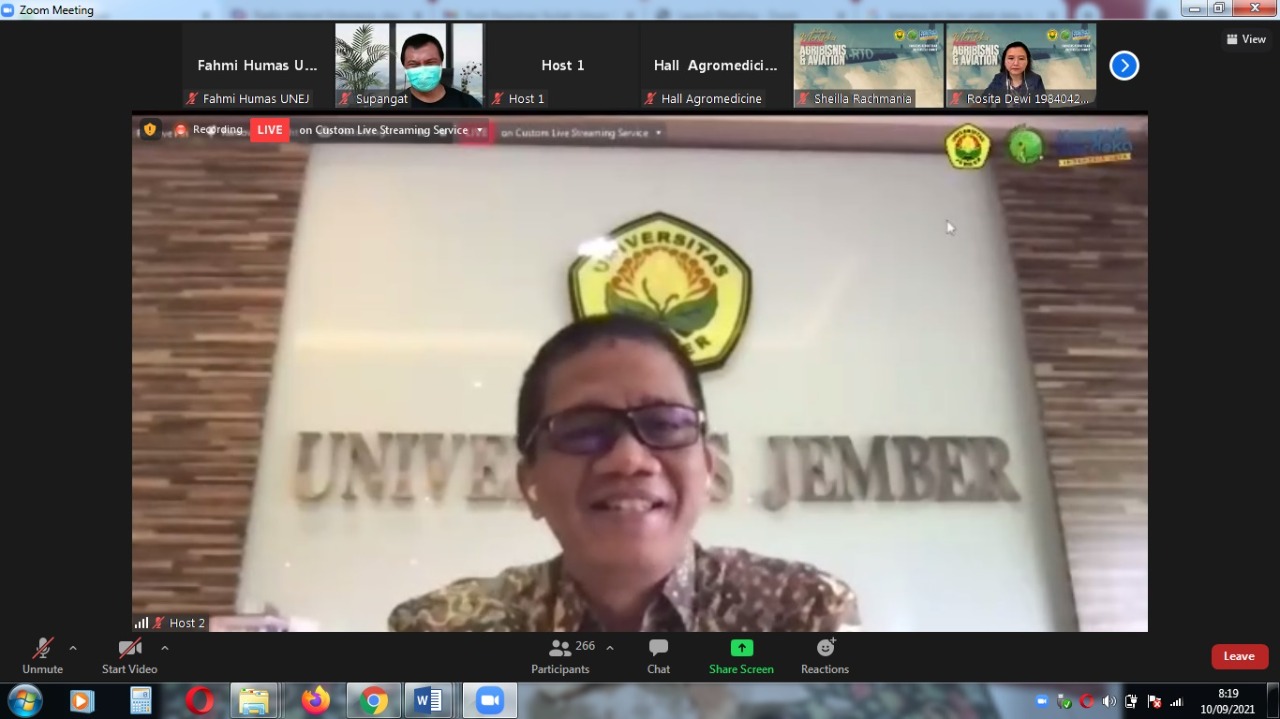Select Rosita Dewi's video thumbnail

[x=1020, y=65]
